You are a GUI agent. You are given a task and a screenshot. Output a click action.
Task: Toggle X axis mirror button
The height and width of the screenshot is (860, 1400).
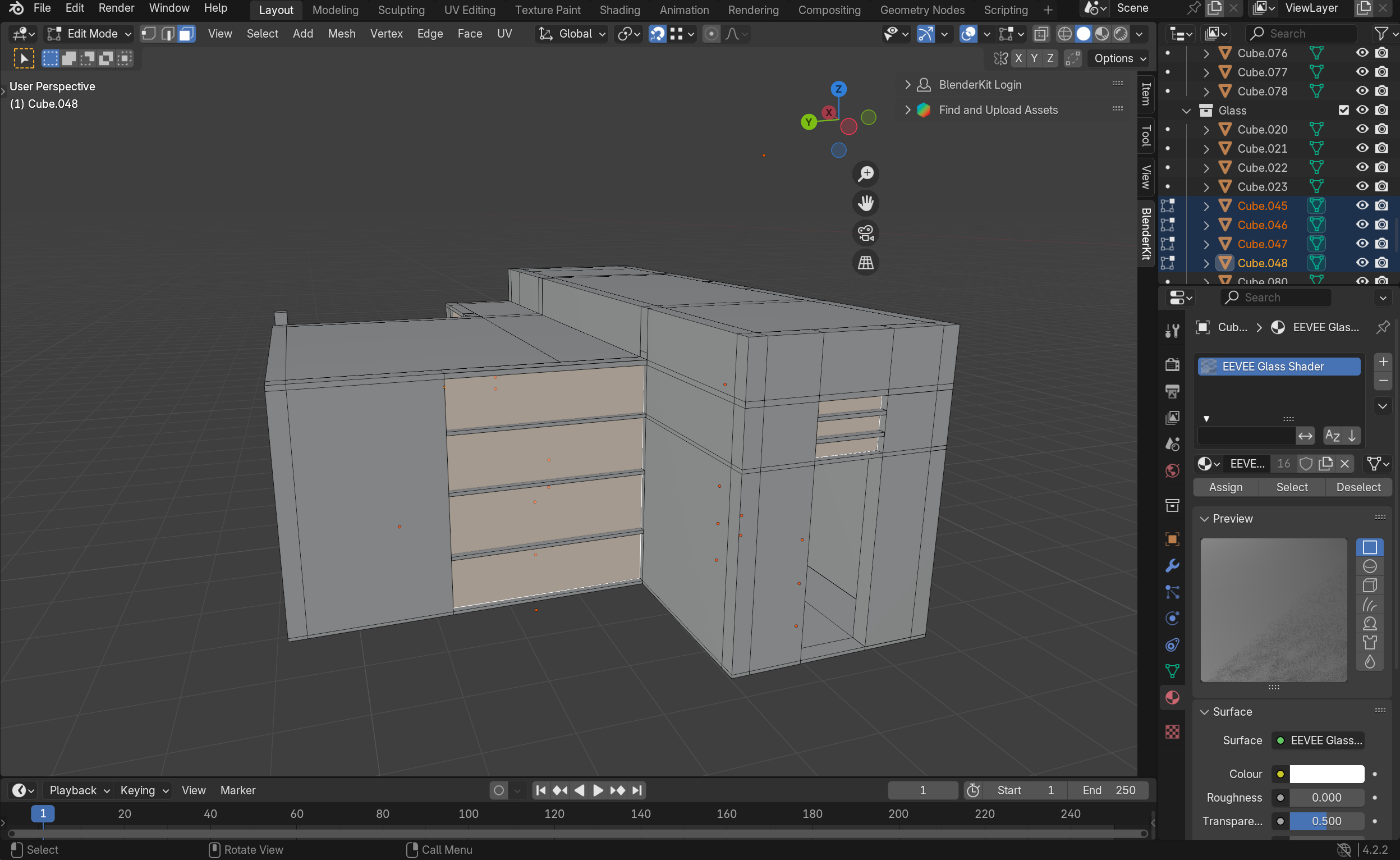pyautogui.click(x=1018, y=58)
